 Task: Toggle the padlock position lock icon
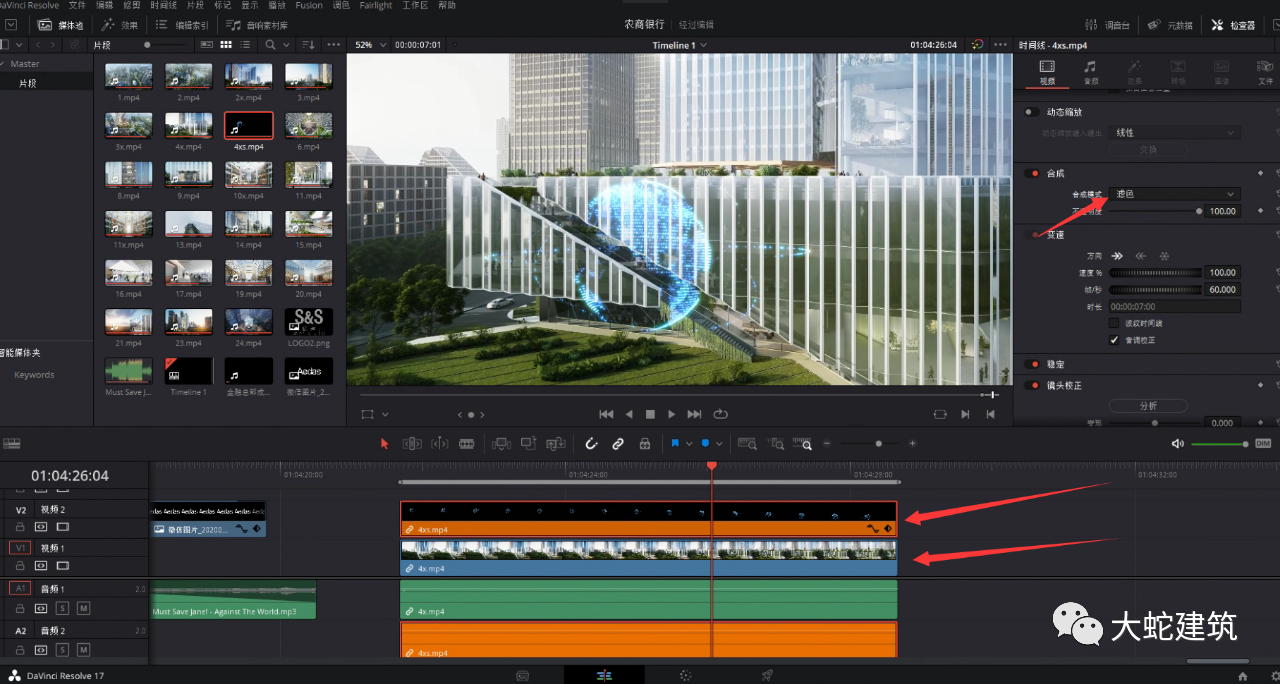pyautogui.click(x=645, y=444)
